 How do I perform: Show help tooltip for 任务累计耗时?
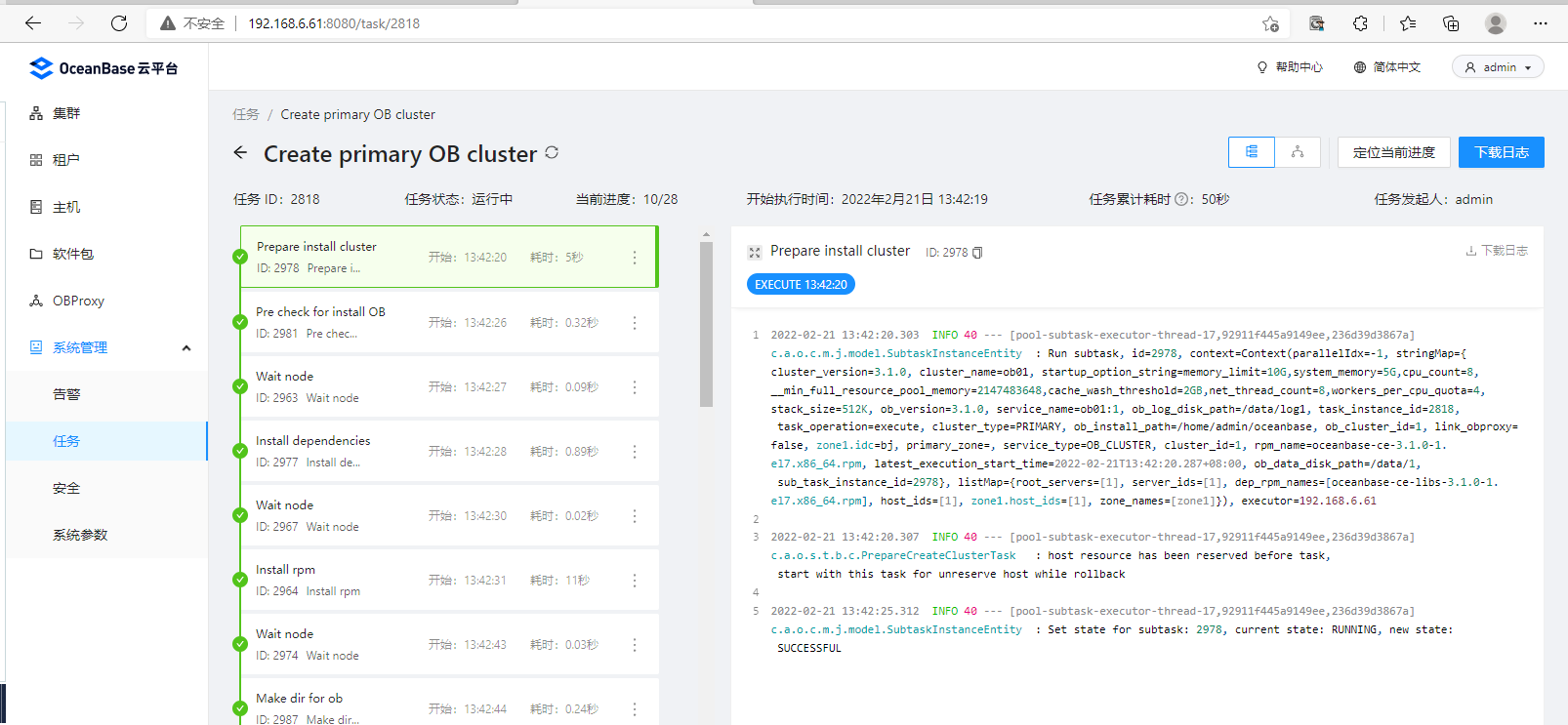[x=1181, y=199]
